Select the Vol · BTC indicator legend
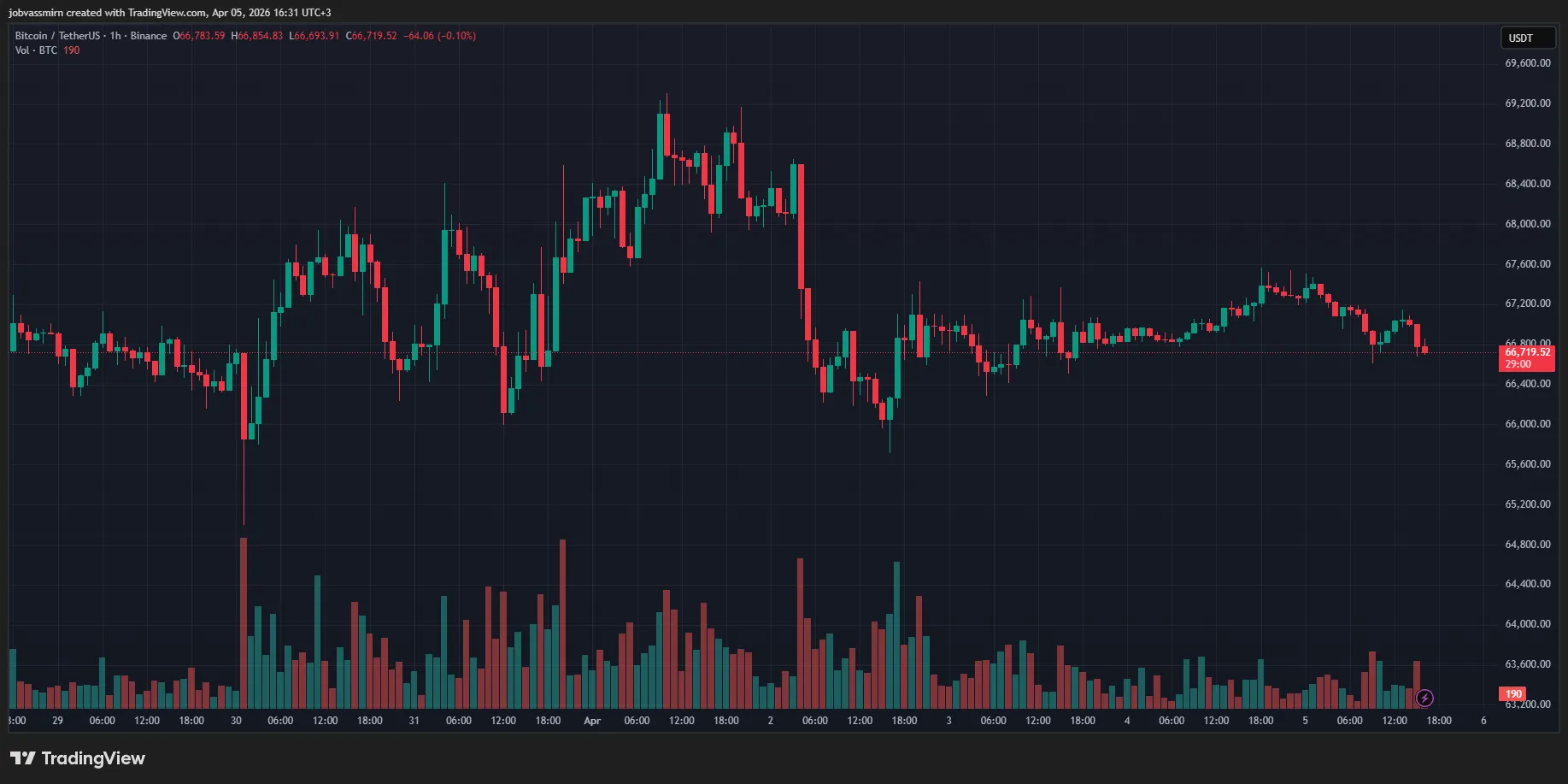1568x784 pixels. coord(36,50)
